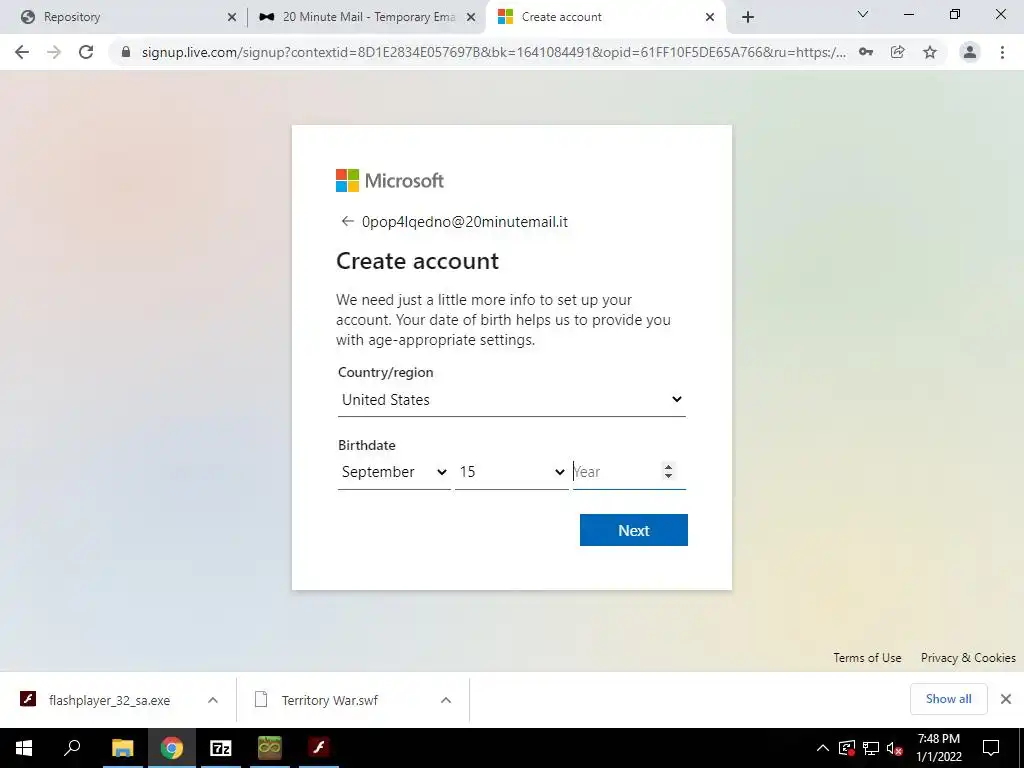This screenshot has height=768, width=1024.
Task: Close the 20 Minute Mail tab
Action: tap(471, 17)
